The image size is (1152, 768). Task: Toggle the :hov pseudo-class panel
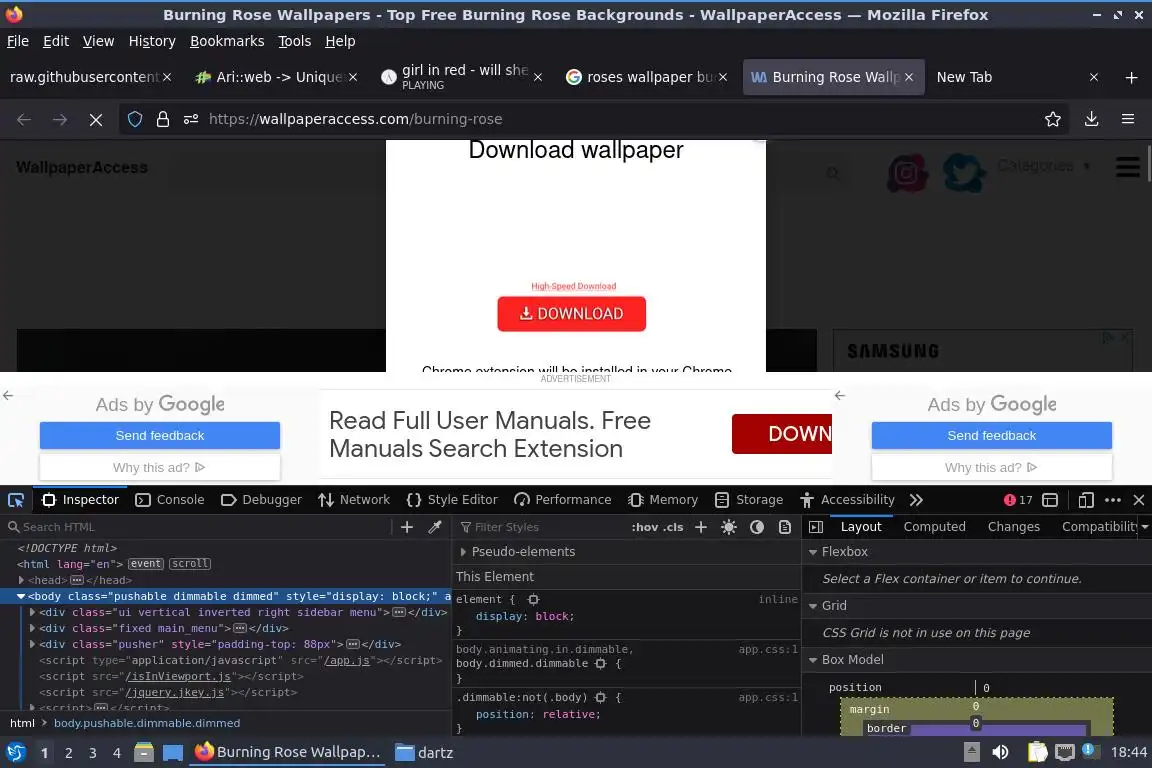pyautogui.click(x=645, y=527)
